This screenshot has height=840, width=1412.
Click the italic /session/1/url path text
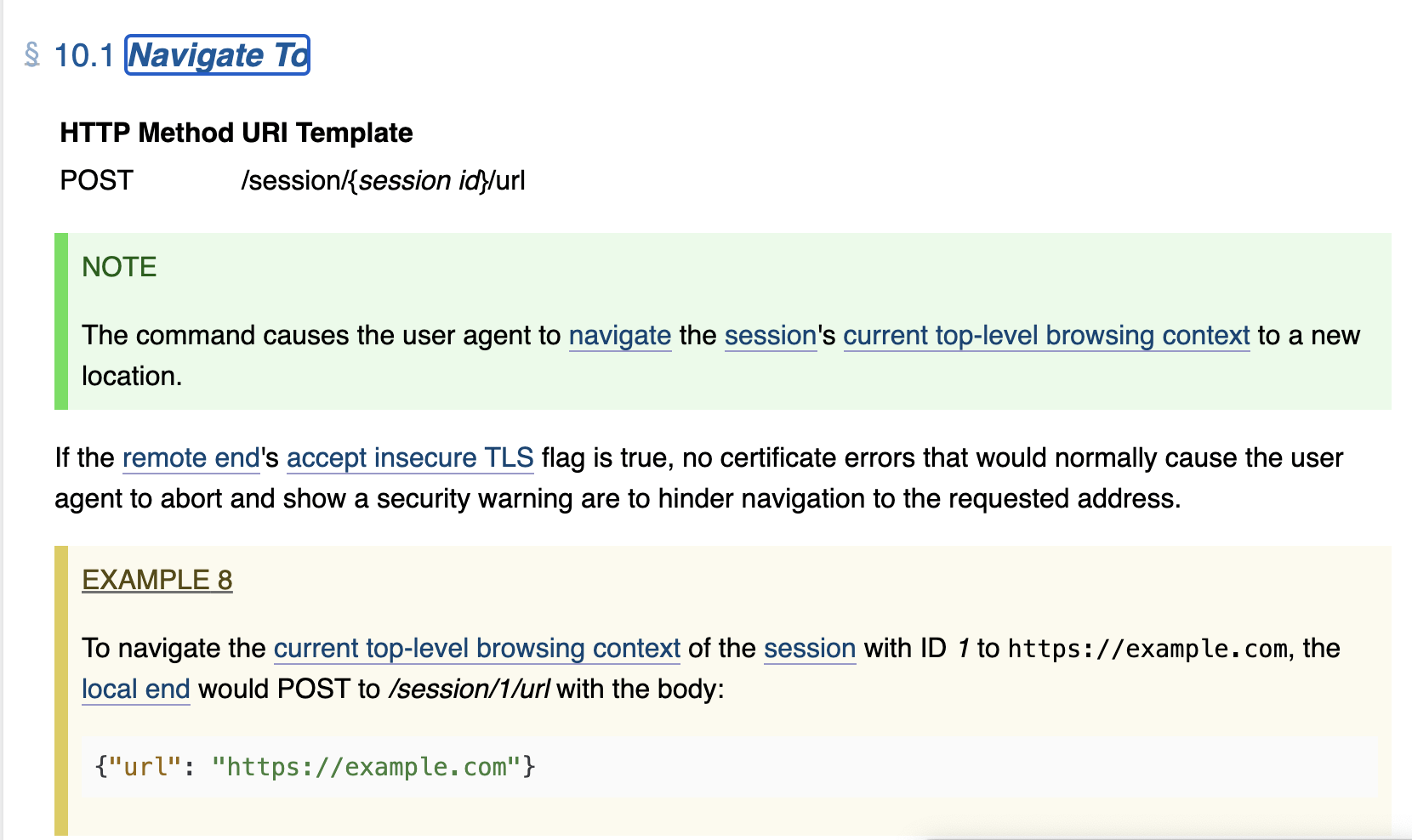pos(469,690)
